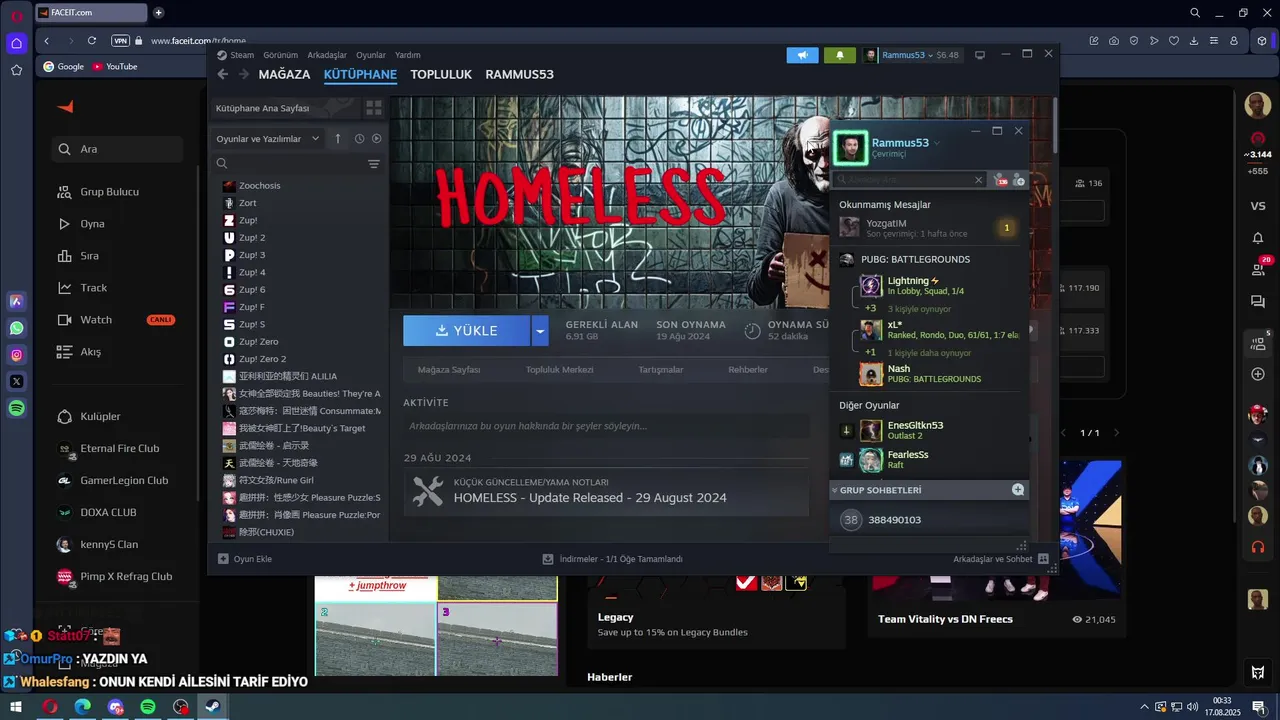Click the Steam library search field
The height and width of the screenshot is (720, 1280).
(x=288, y=164)
